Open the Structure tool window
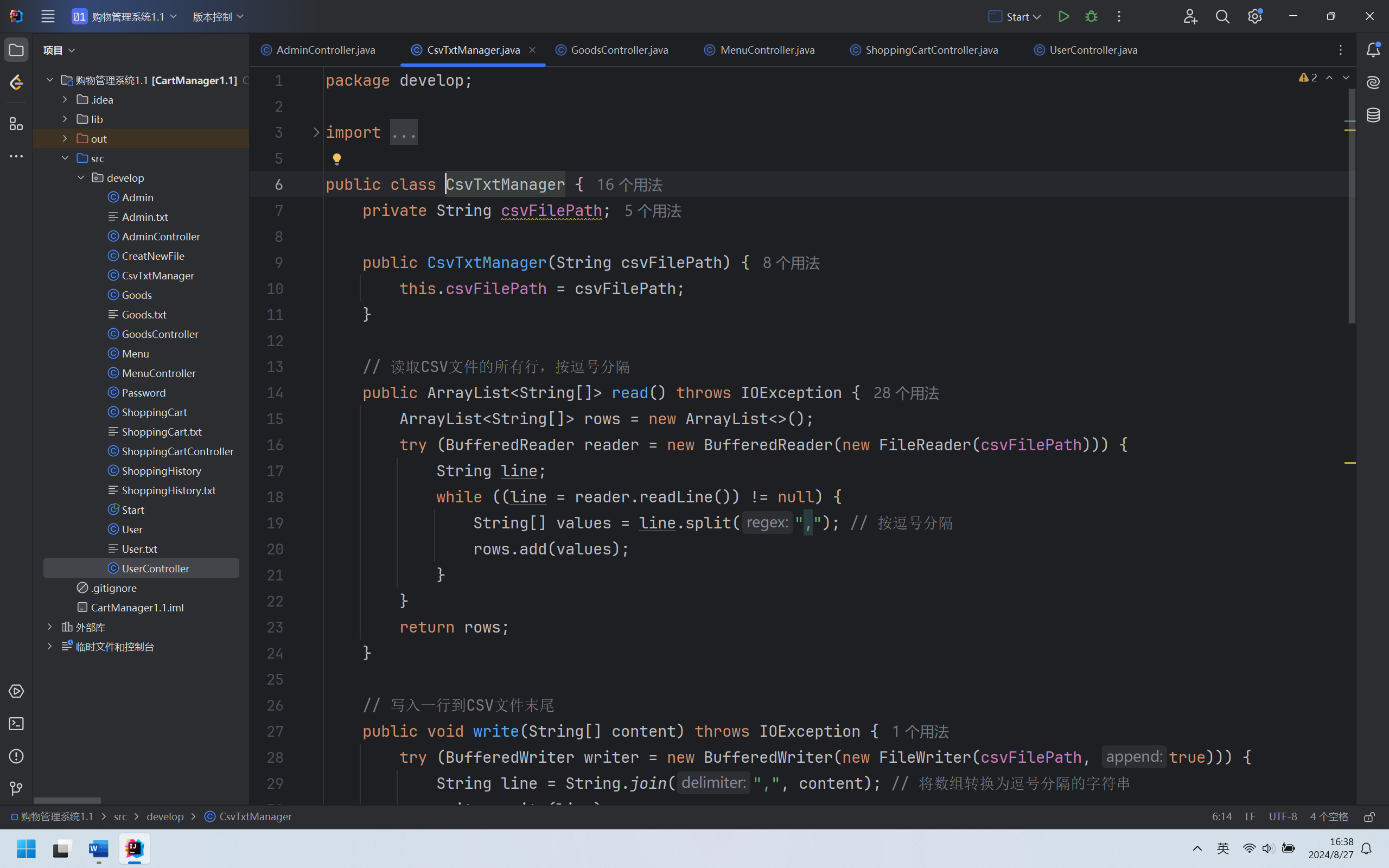The width and height of the screenshot is (1389, 868). (16, 124)
